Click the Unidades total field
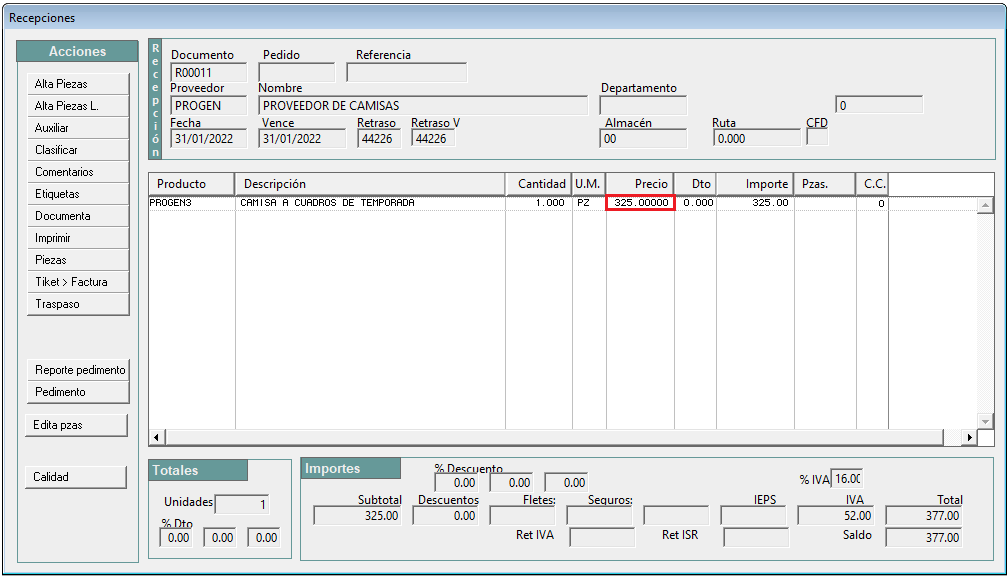The width and height of the screenshot is (1008, 577). pyautogui.click(x=242, y=504)
